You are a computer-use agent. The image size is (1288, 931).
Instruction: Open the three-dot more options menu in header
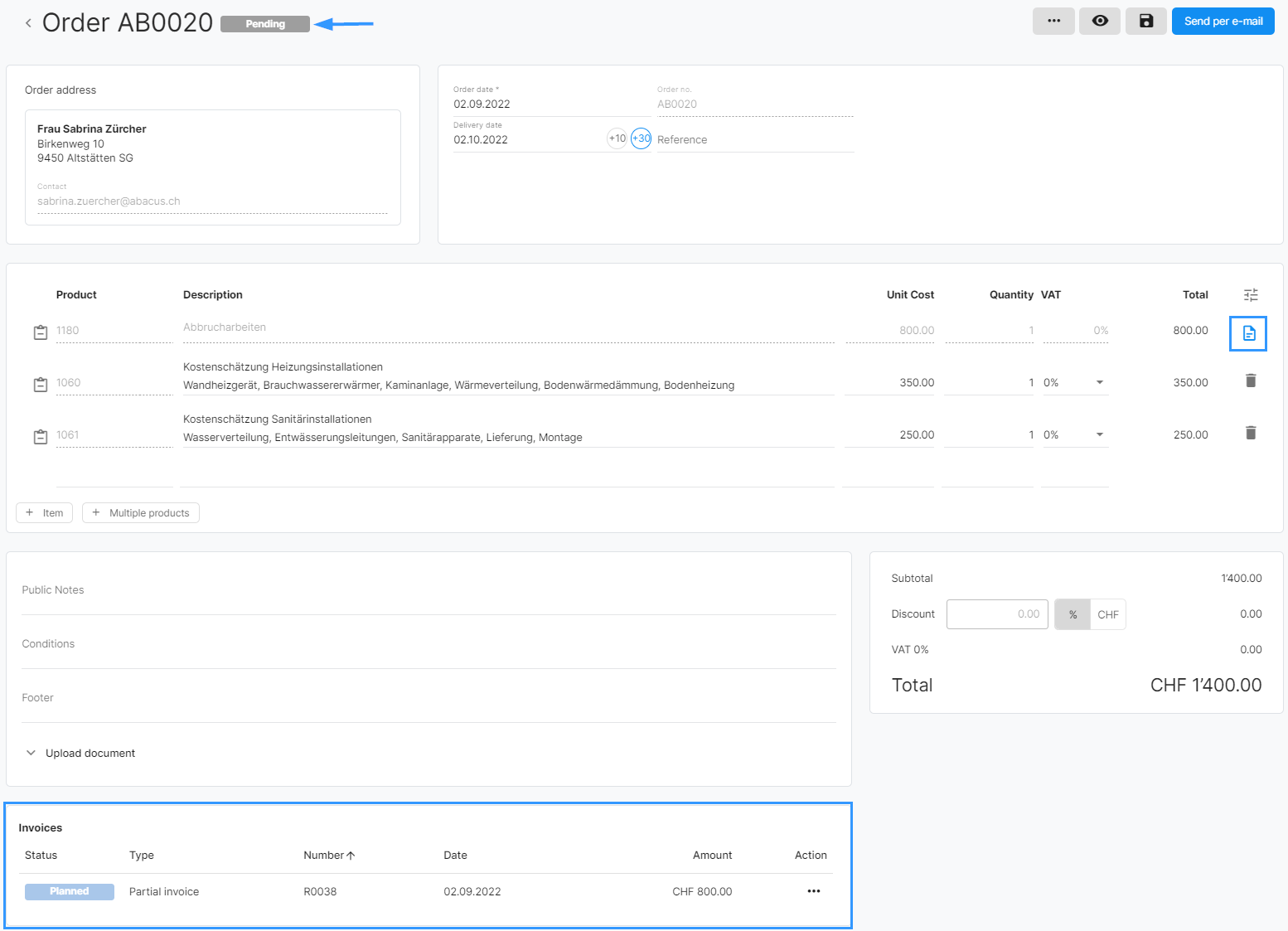coord(1053,22)
